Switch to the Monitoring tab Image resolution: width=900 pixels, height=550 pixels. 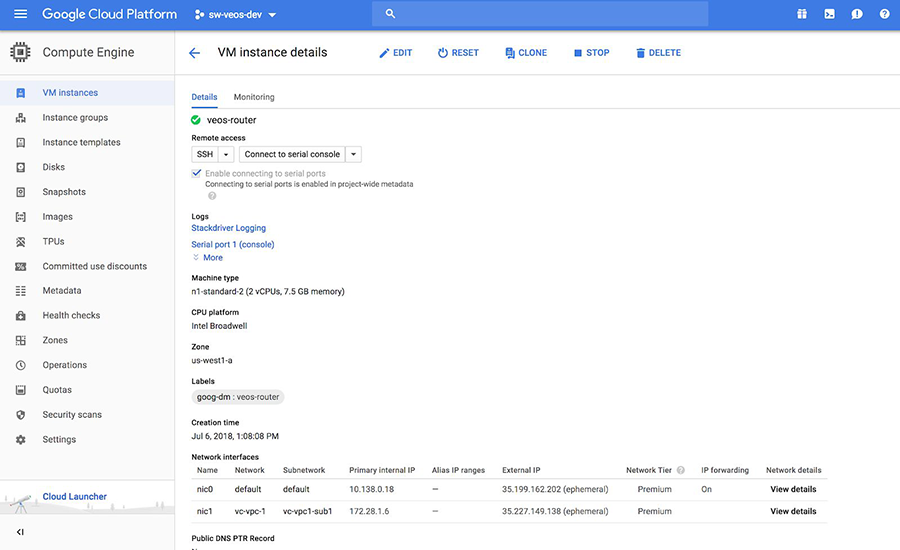[254, 97]
